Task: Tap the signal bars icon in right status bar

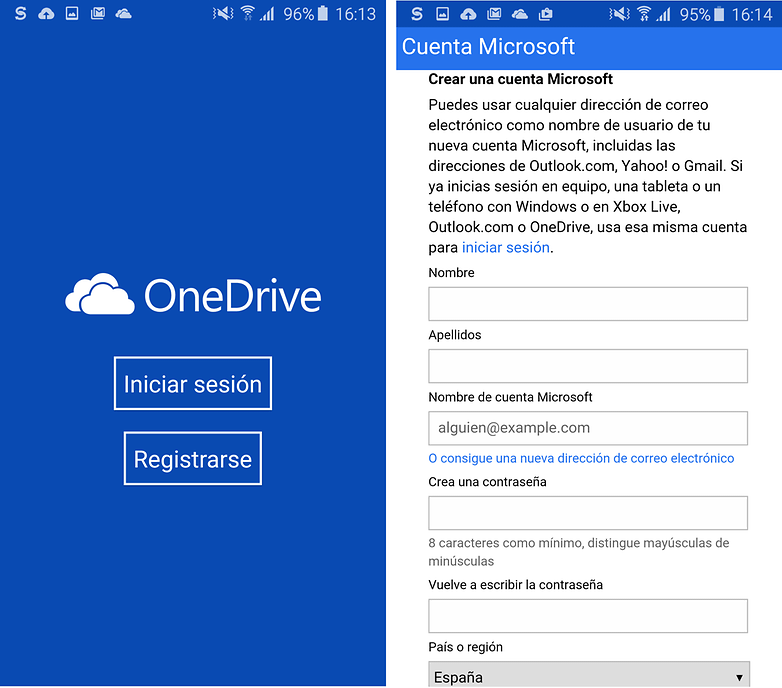Action: coord(664,14)
